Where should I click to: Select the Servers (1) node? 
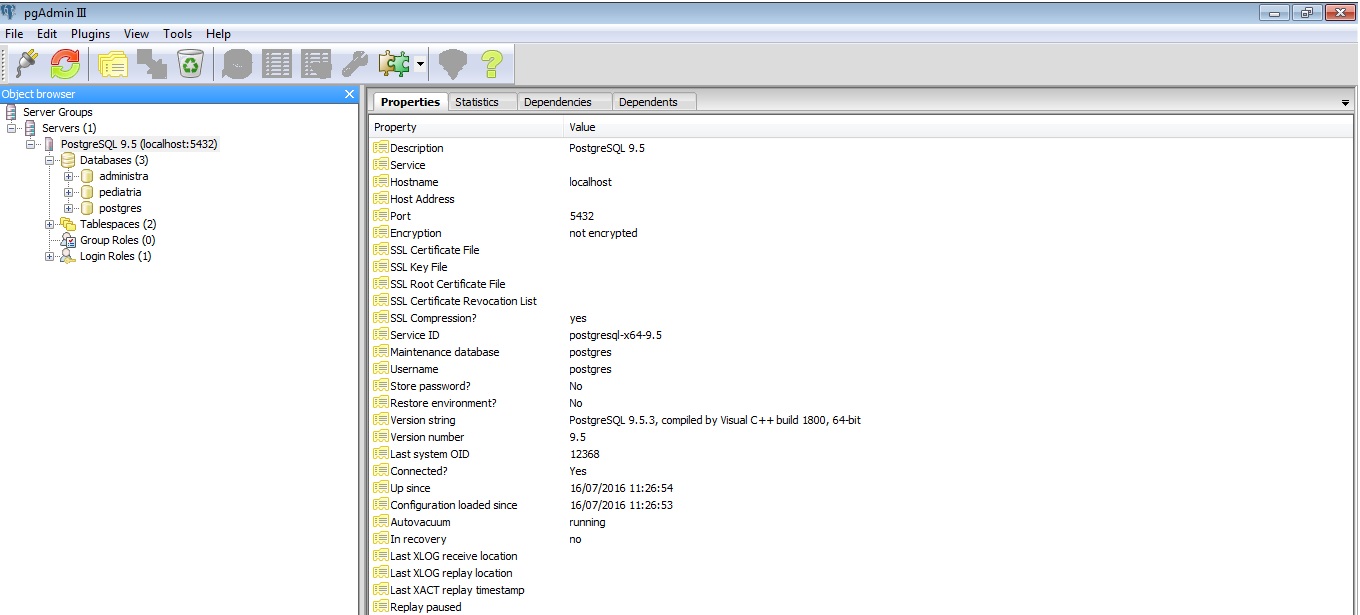[x=69, y=128]
